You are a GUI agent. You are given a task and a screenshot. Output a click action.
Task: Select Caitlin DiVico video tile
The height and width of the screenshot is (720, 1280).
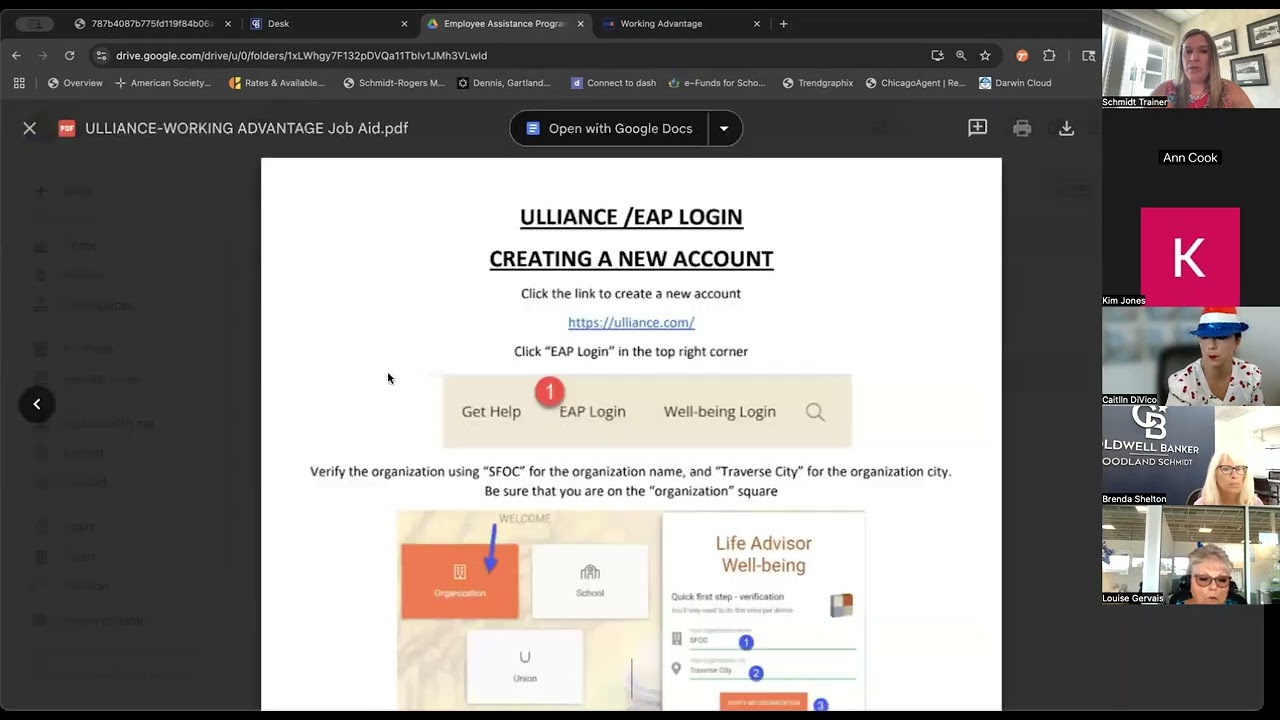(1190, 356)
